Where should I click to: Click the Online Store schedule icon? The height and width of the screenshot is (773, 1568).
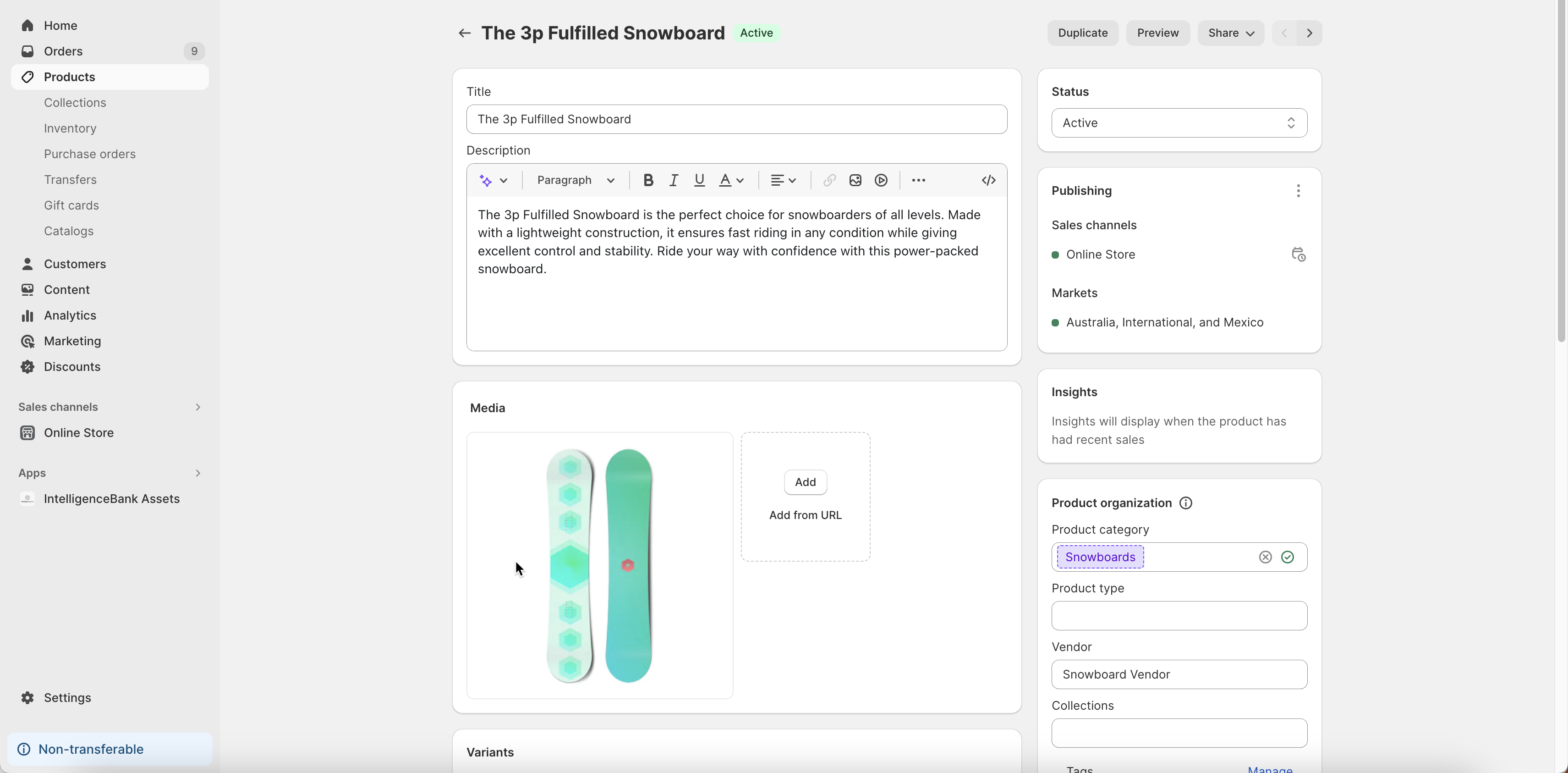pos(1299,254)
